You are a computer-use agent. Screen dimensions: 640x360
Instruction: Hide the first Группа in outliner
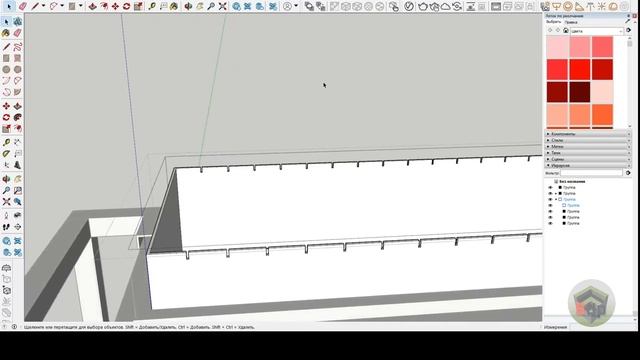[x=550, y=187]
